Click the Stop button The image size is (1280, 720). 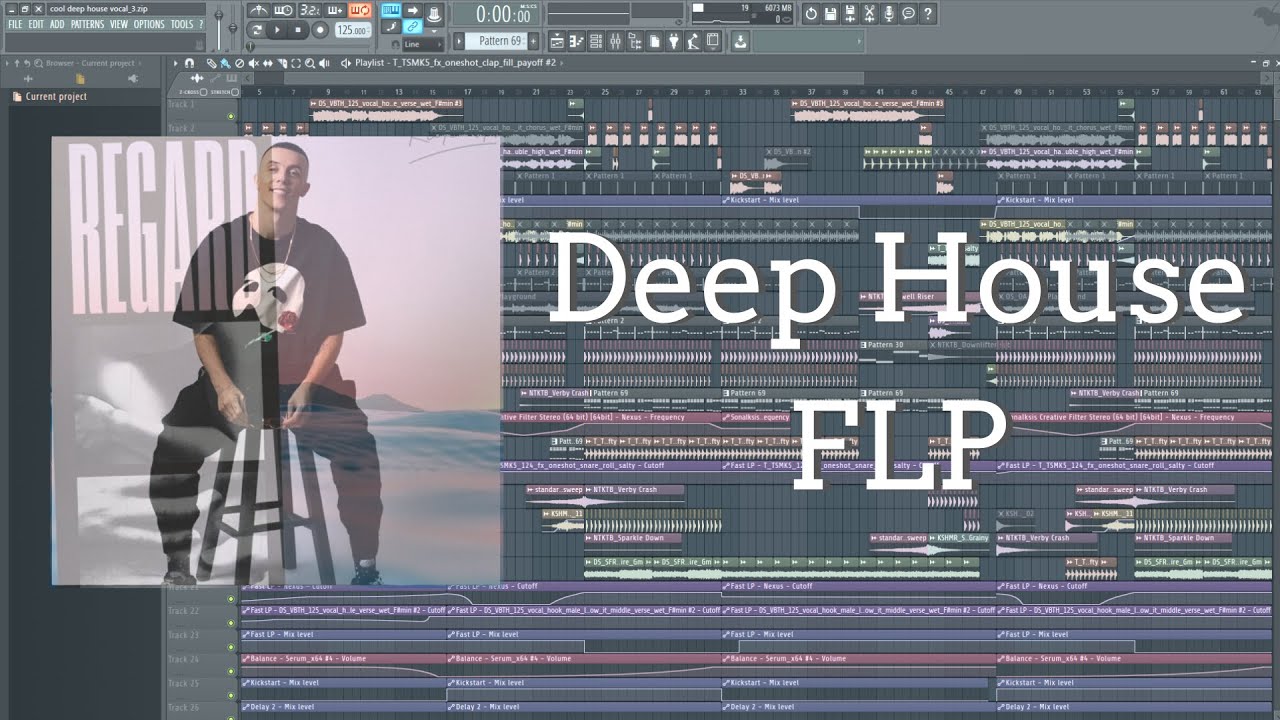point(298,30)
